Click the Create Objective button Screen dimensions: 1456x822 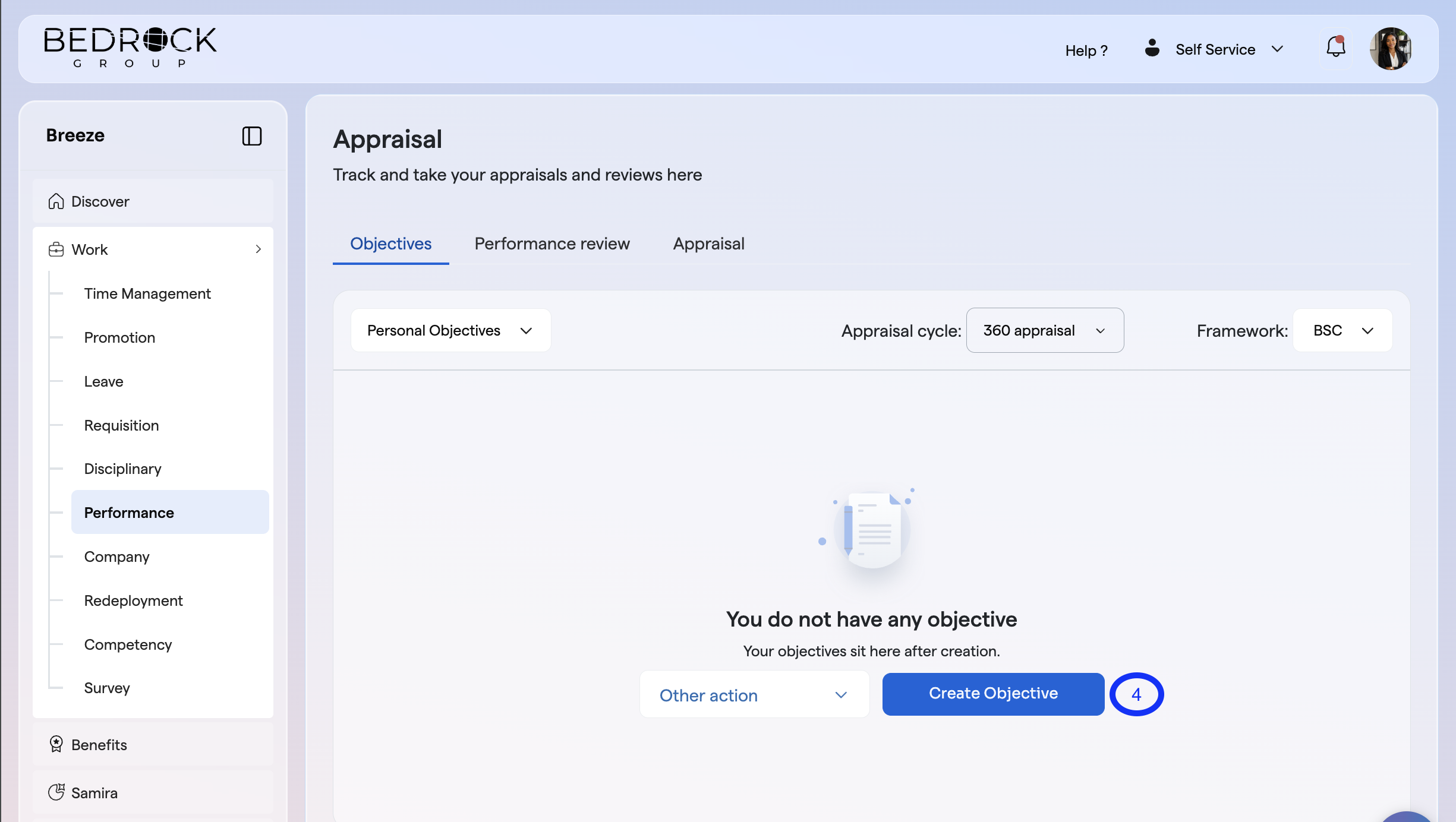[993, 694]
